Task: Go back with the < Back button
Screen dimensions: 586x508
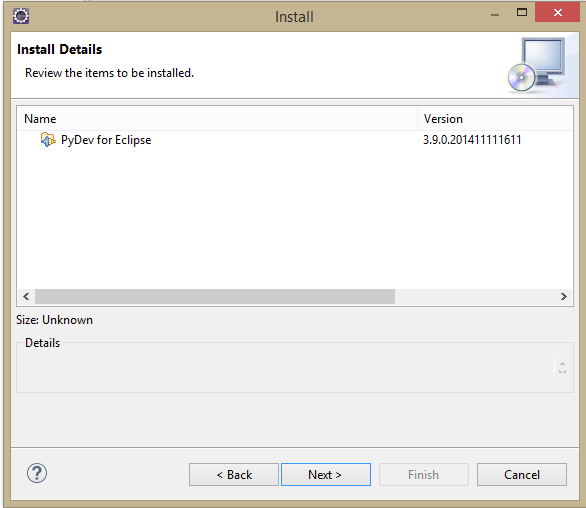Action: point(234,475)
